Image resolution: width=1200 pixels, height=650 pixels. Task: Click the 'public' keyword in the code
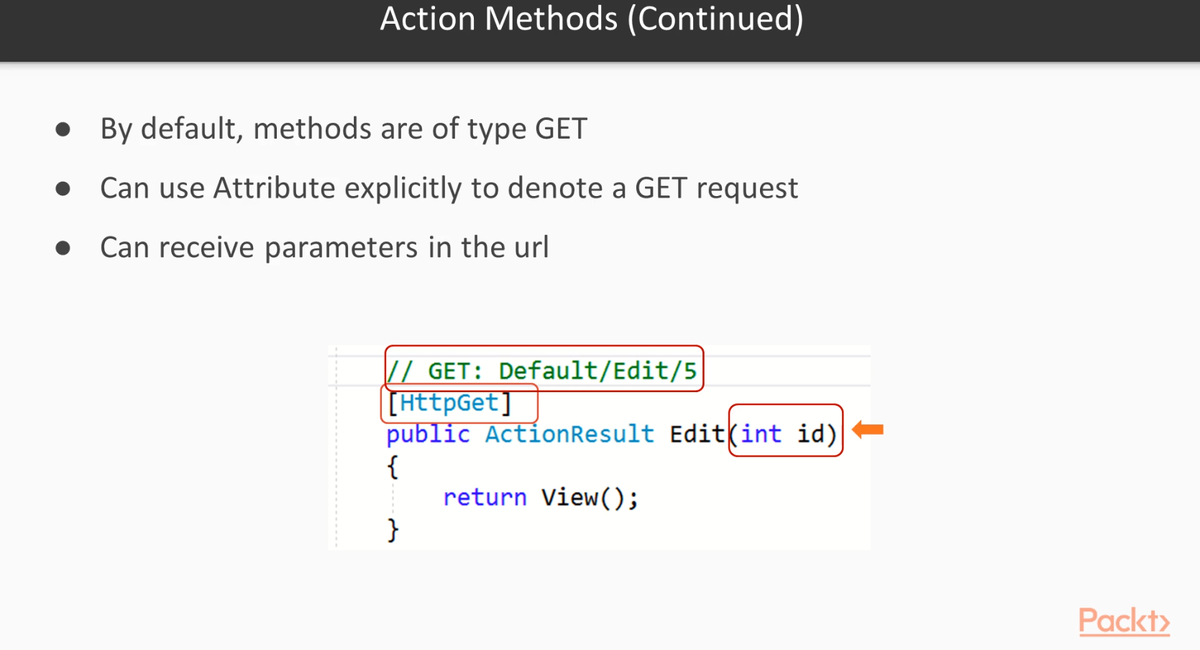coord(428,435)
